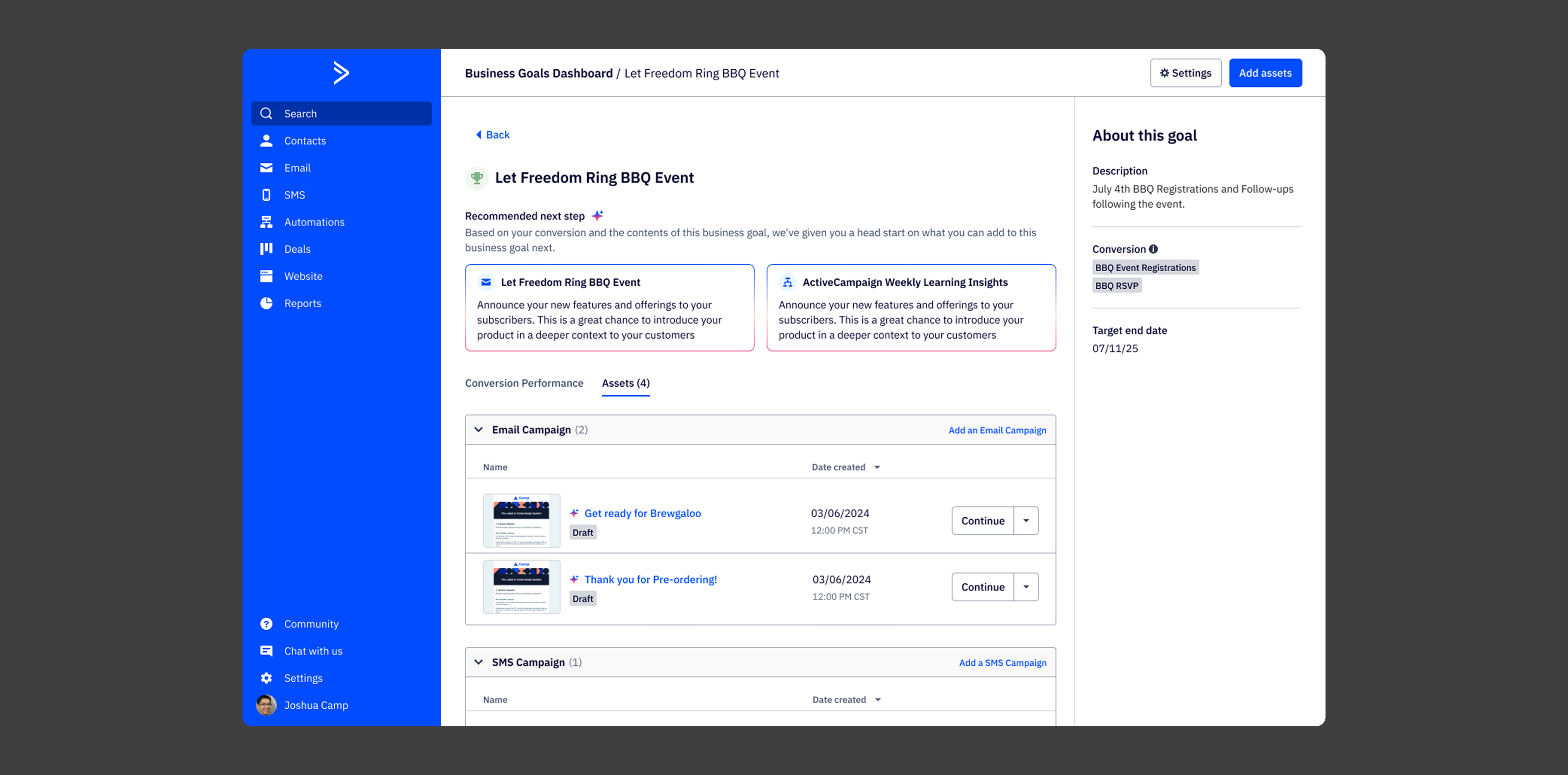Open dropdown beside Pre-ordering Continue button
This screenshot has width=1568, height=775.
1026,587
